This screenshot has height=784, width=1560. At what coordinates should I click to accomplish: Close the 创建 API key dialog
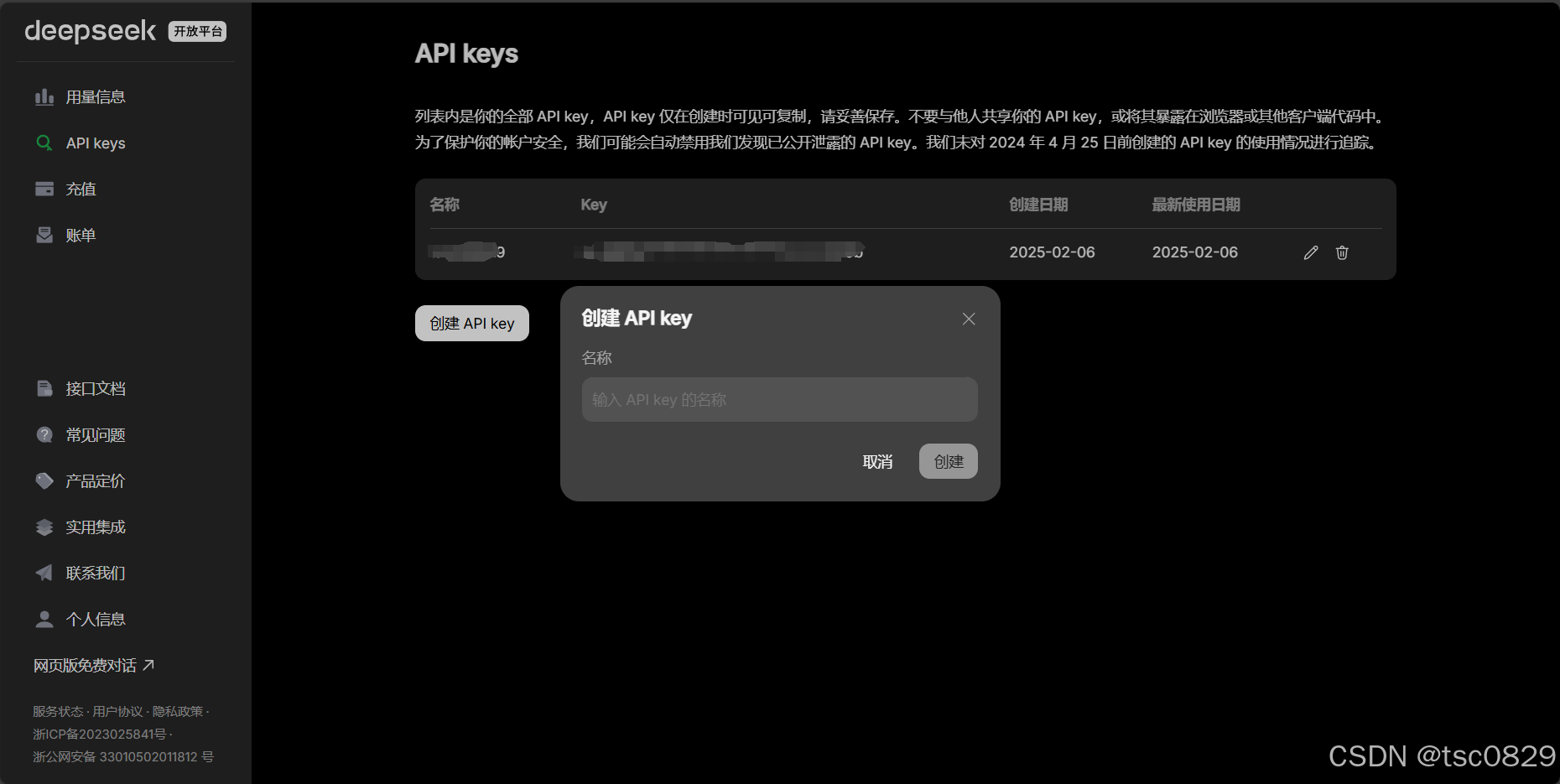click(x=969, y=319)
